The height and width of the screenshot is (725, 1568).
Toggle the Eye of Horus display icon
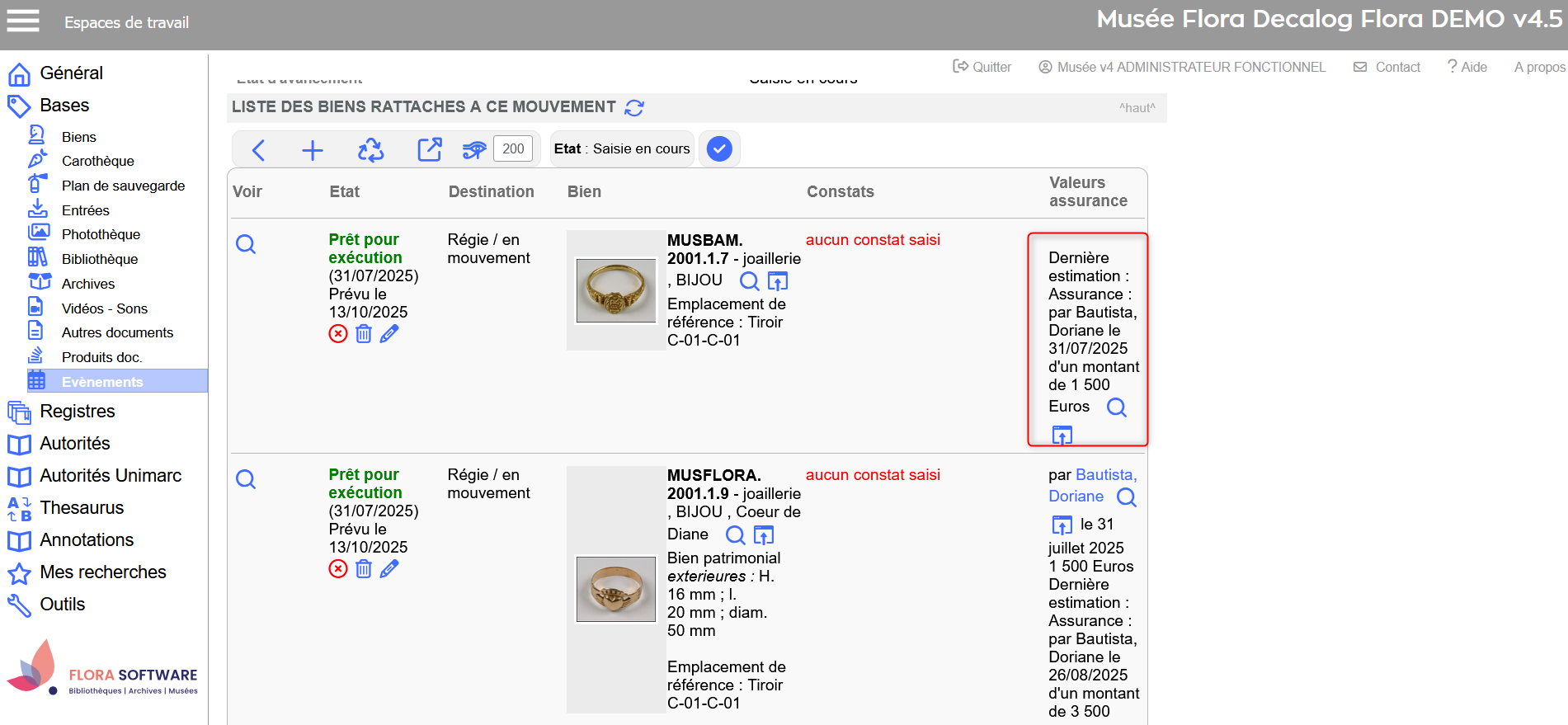click(474, 150)
